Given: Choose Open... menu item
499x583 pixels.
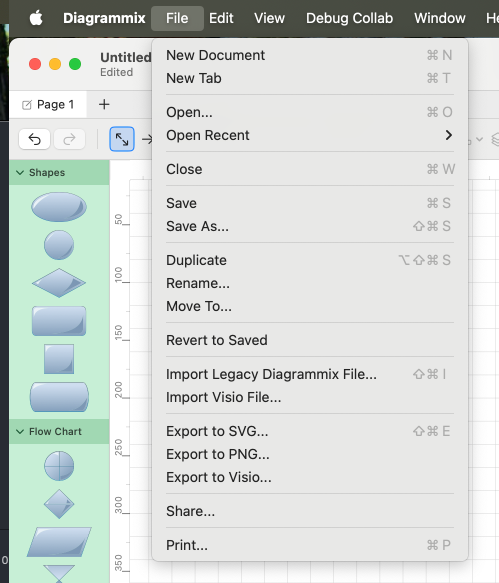Looking at the screenshot, I should pyautogui.click(x=310, y=112).
